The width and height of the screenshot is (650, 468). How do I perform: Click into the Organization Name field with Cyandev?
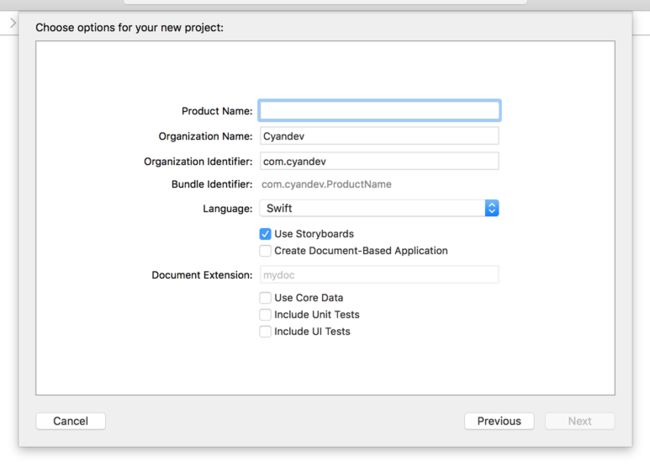coord(379,136)
